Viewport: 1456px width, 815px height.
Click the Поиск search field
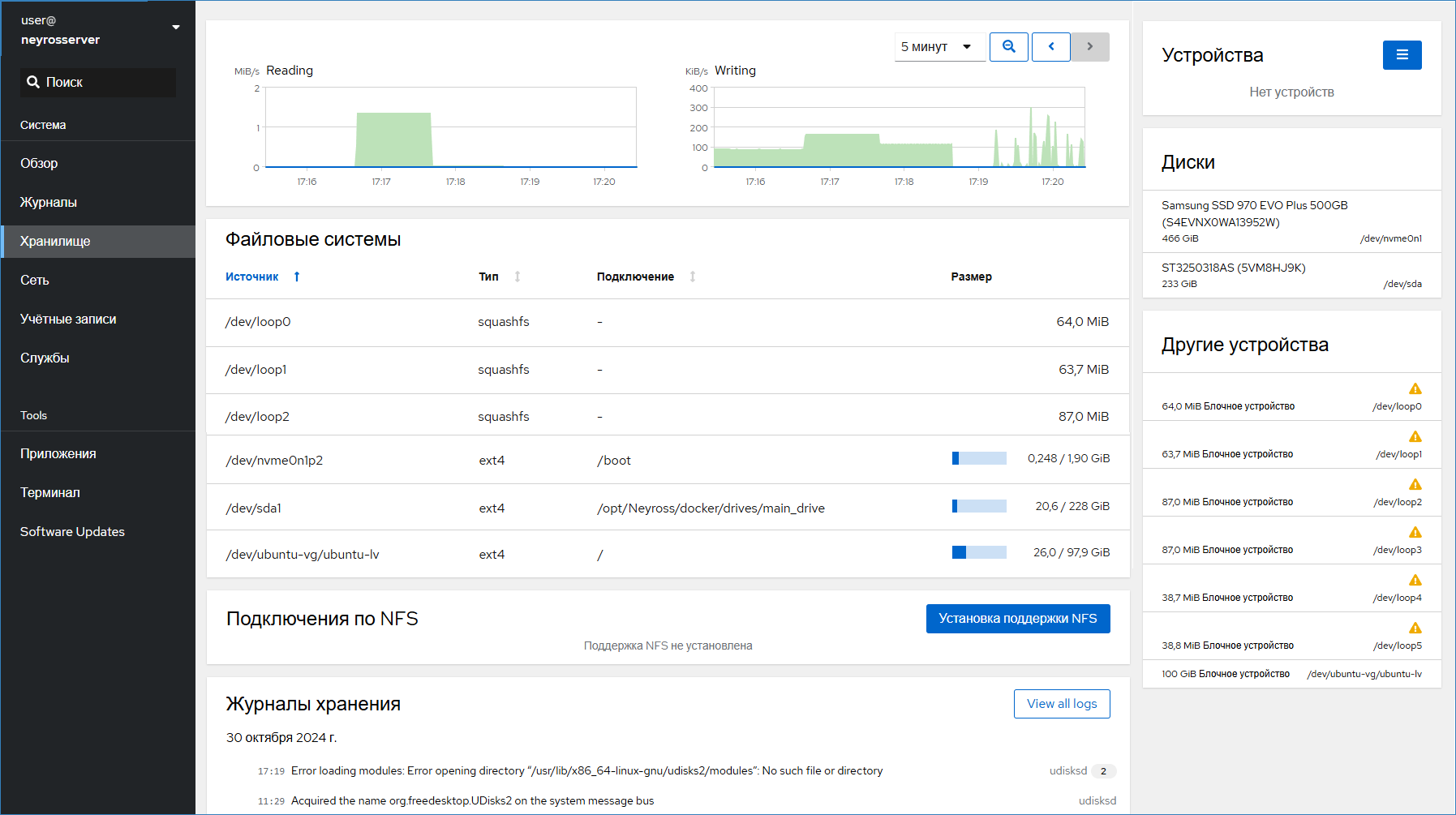pyautogui.click(x=98, y=83)
